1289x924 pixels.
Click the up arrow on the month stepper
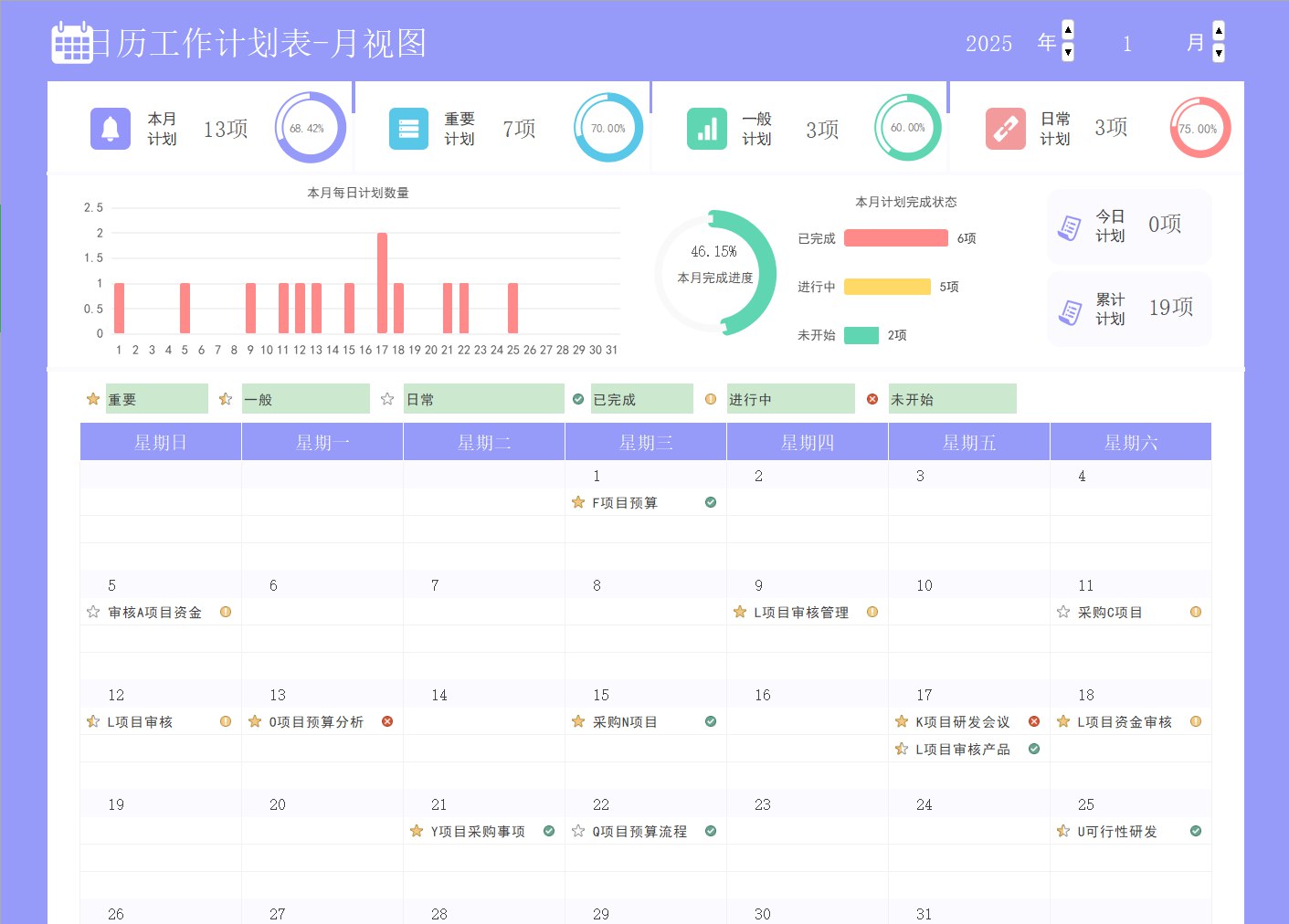1217,31
